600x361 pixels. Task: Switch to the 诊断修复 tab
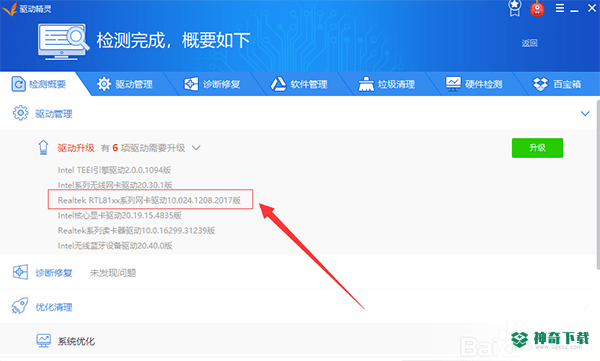212,84
